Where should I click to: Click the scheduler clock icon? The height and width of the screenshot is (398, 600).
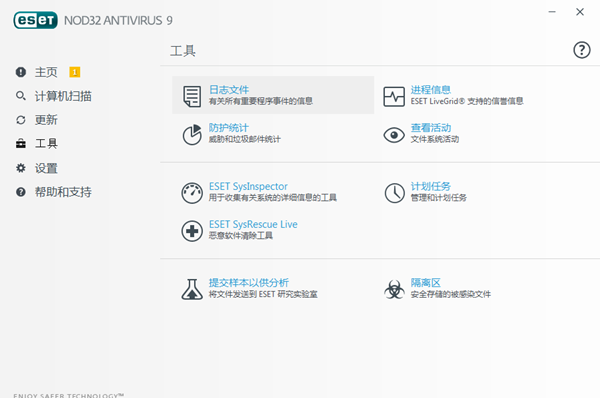point(394,193)
